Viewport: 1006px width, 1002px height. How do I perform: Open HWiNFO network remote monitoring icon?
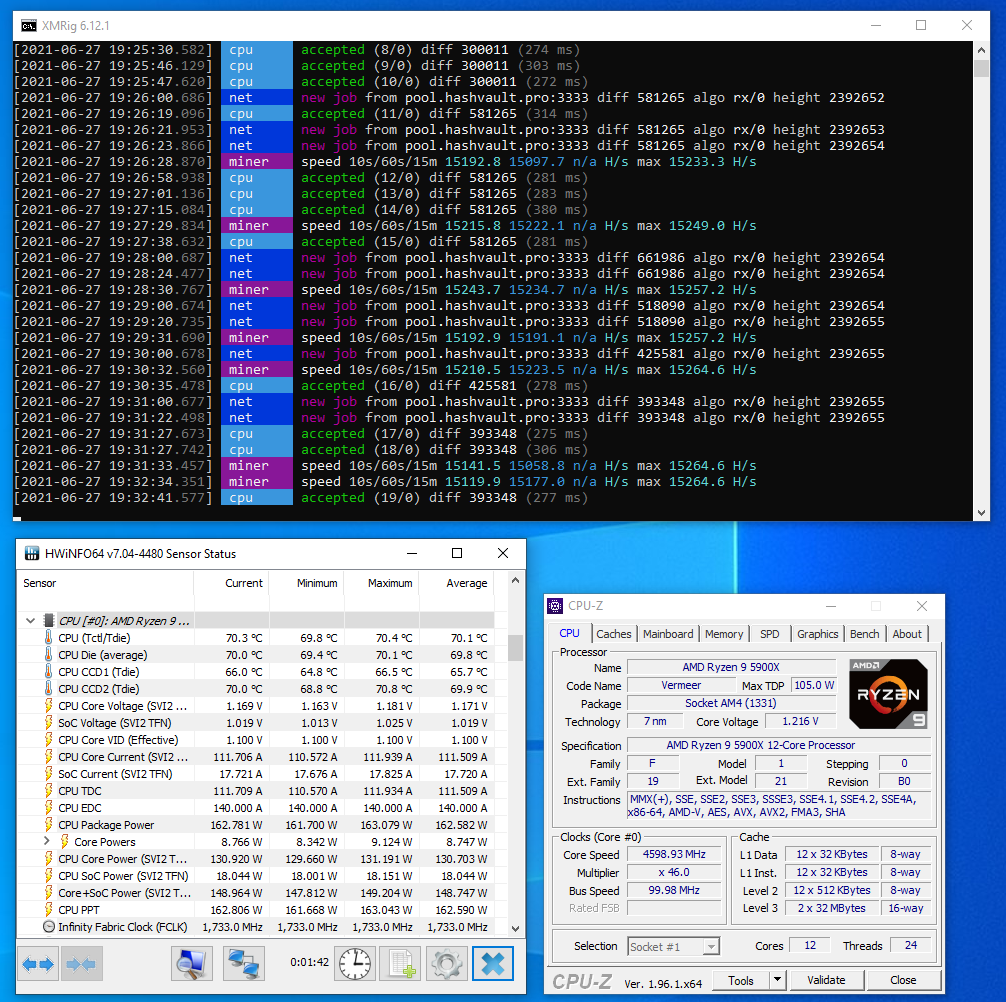click(x=244, y=964)
